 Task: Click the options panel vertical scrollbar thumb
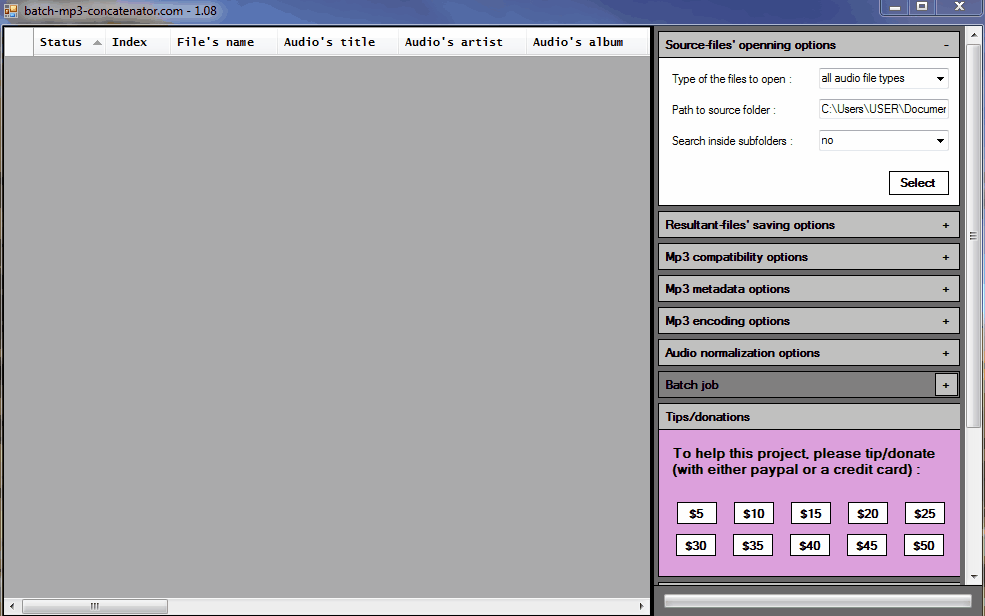(973, 237)
